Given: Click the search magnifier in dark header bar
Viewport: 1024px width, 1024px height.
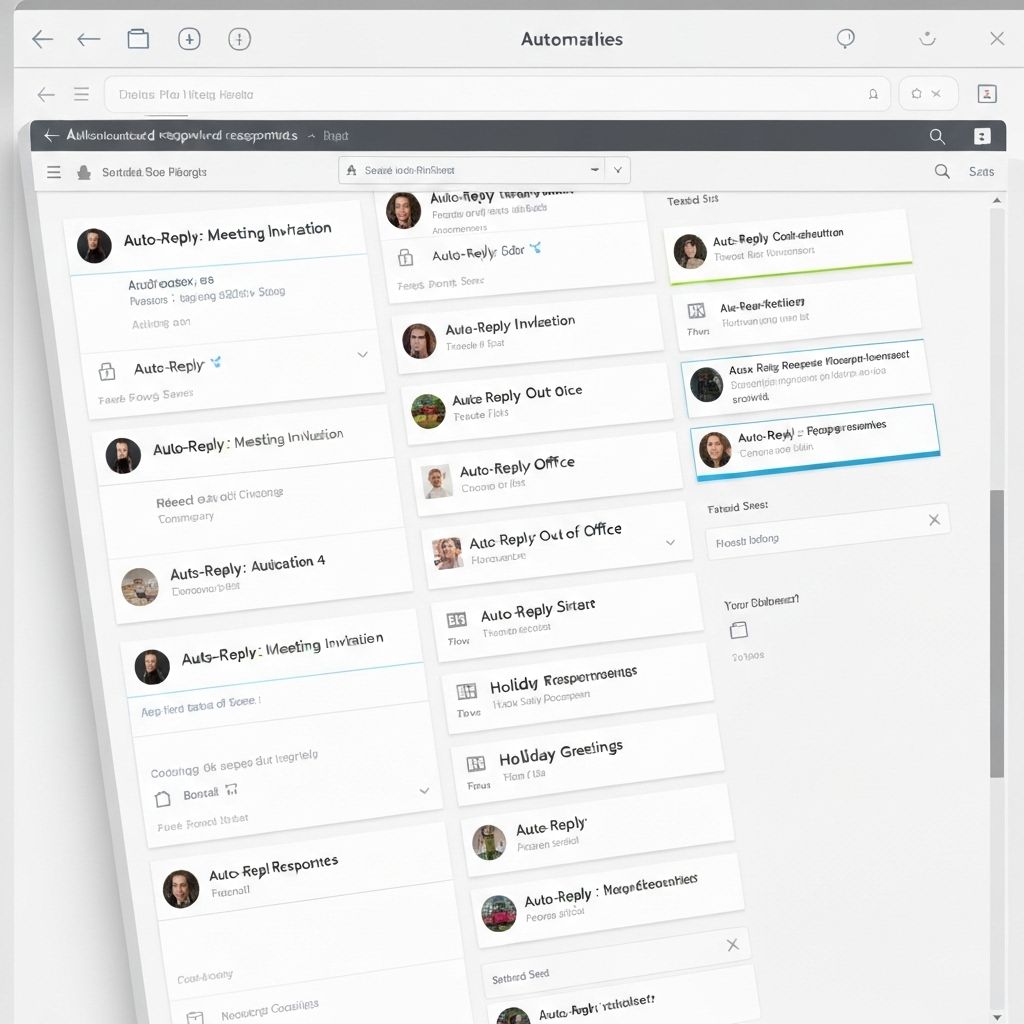Looking at the screenshot, I should coord(937,136).
